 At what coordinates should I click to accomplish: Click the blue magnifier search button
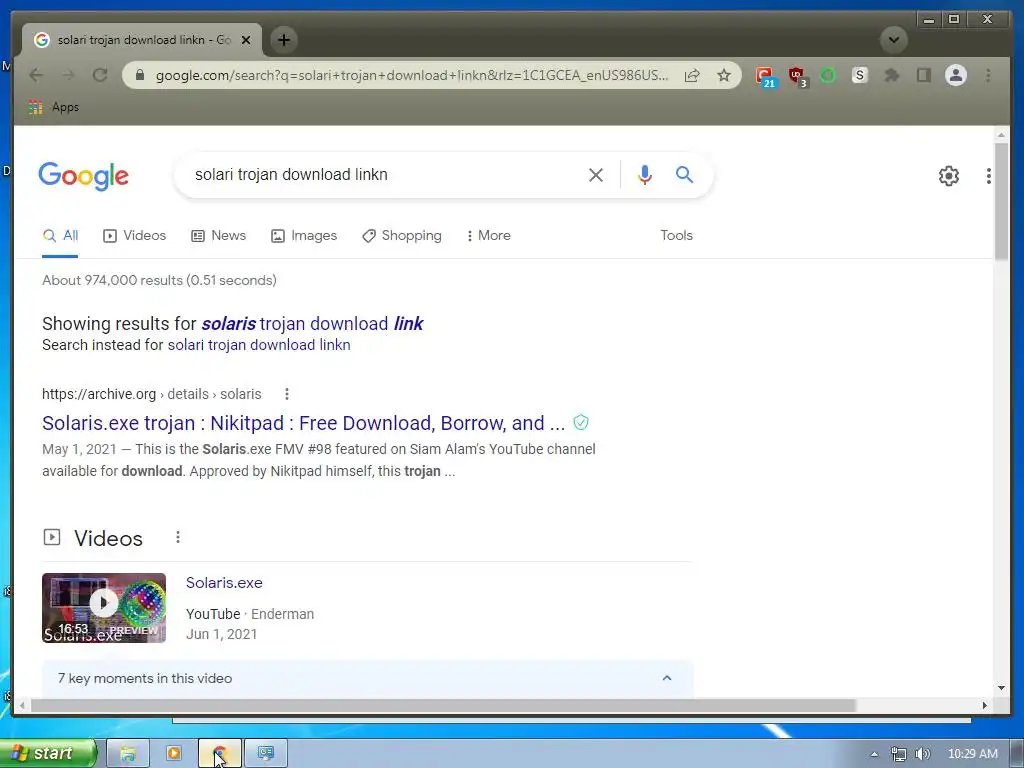[684, 174]
